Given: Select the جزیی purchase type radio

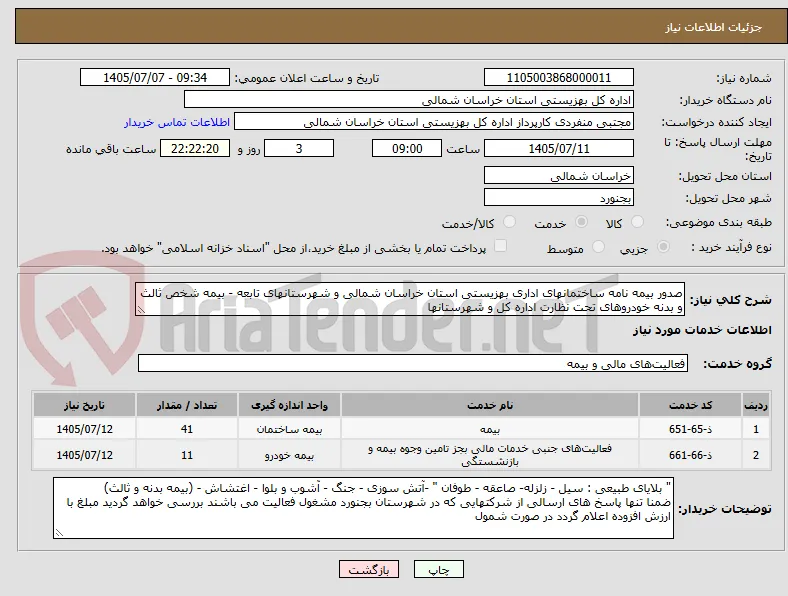Looking at the screenshot, I should coord(663,247).
